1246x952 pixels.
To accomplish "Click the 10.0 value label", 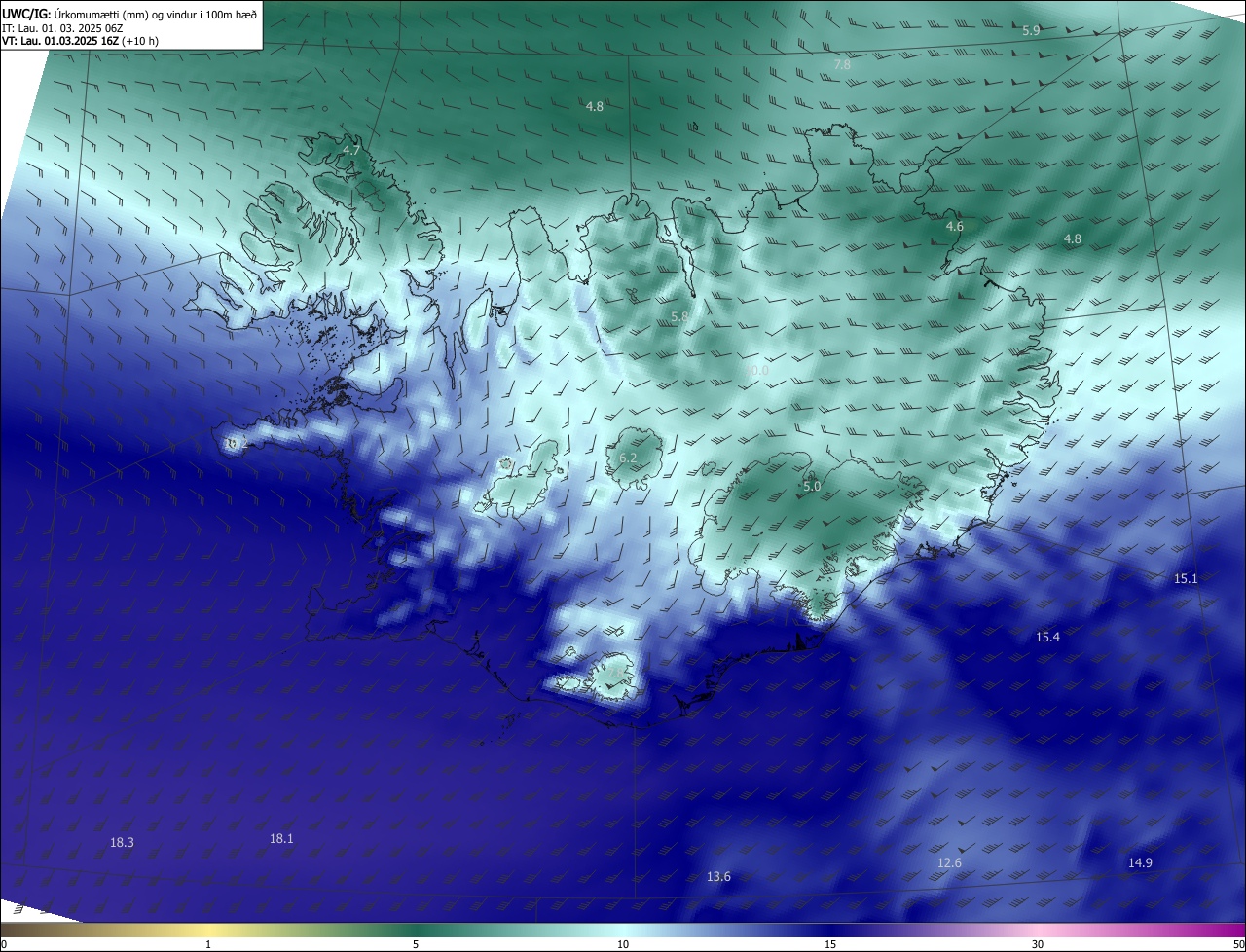I will click(x=757, y=371).
